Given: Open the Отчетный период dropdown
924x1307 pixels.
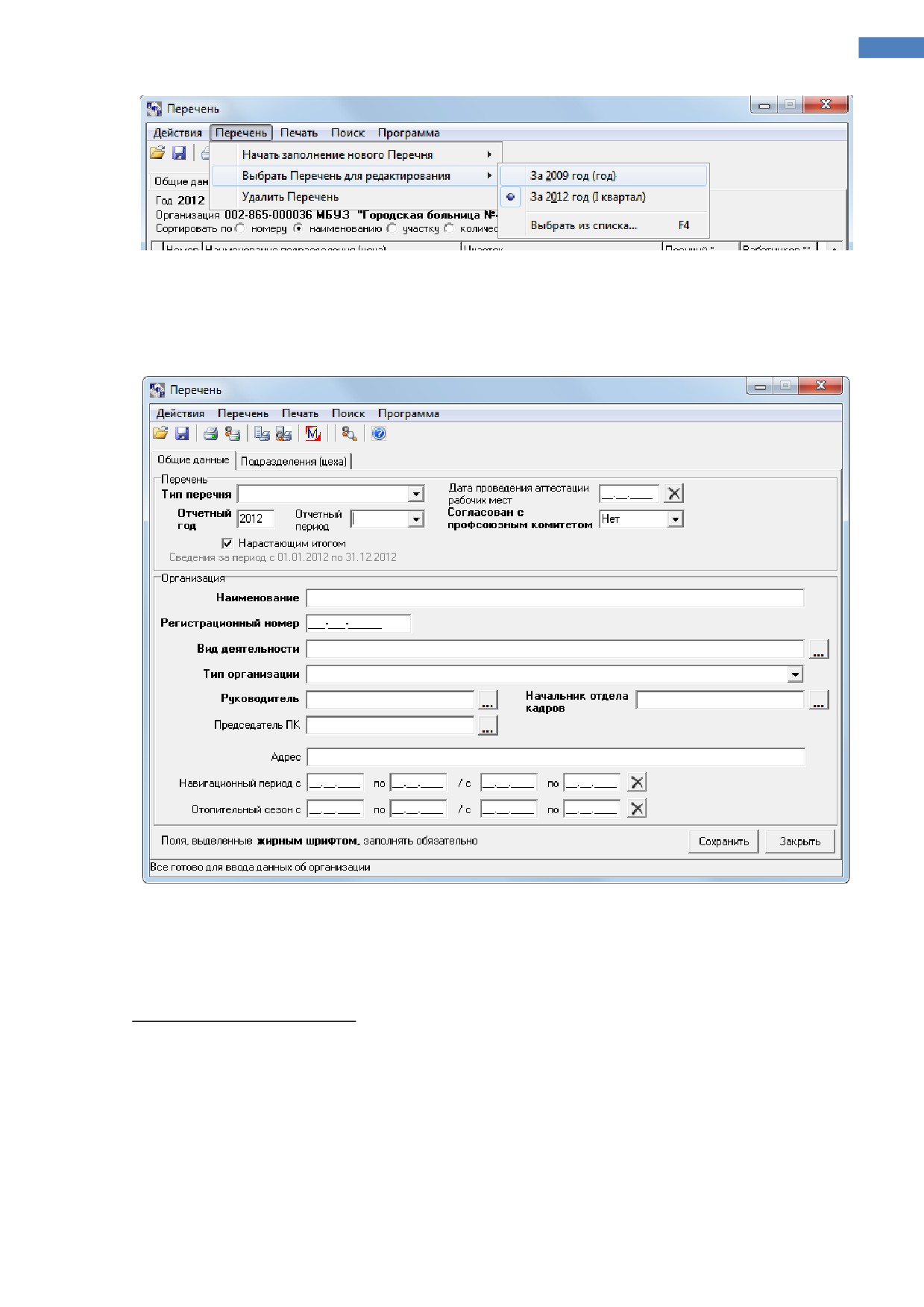Looking at the screenshot, I should tap(416, 519).
